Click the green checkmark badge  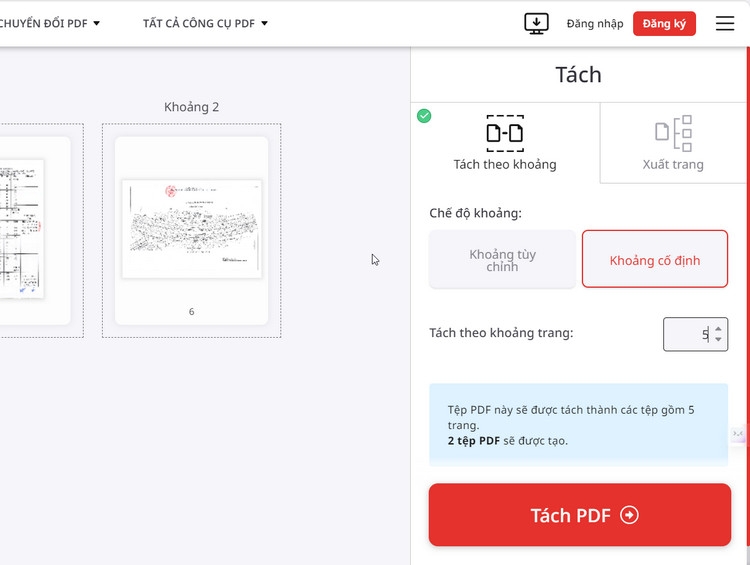point(424,116)
